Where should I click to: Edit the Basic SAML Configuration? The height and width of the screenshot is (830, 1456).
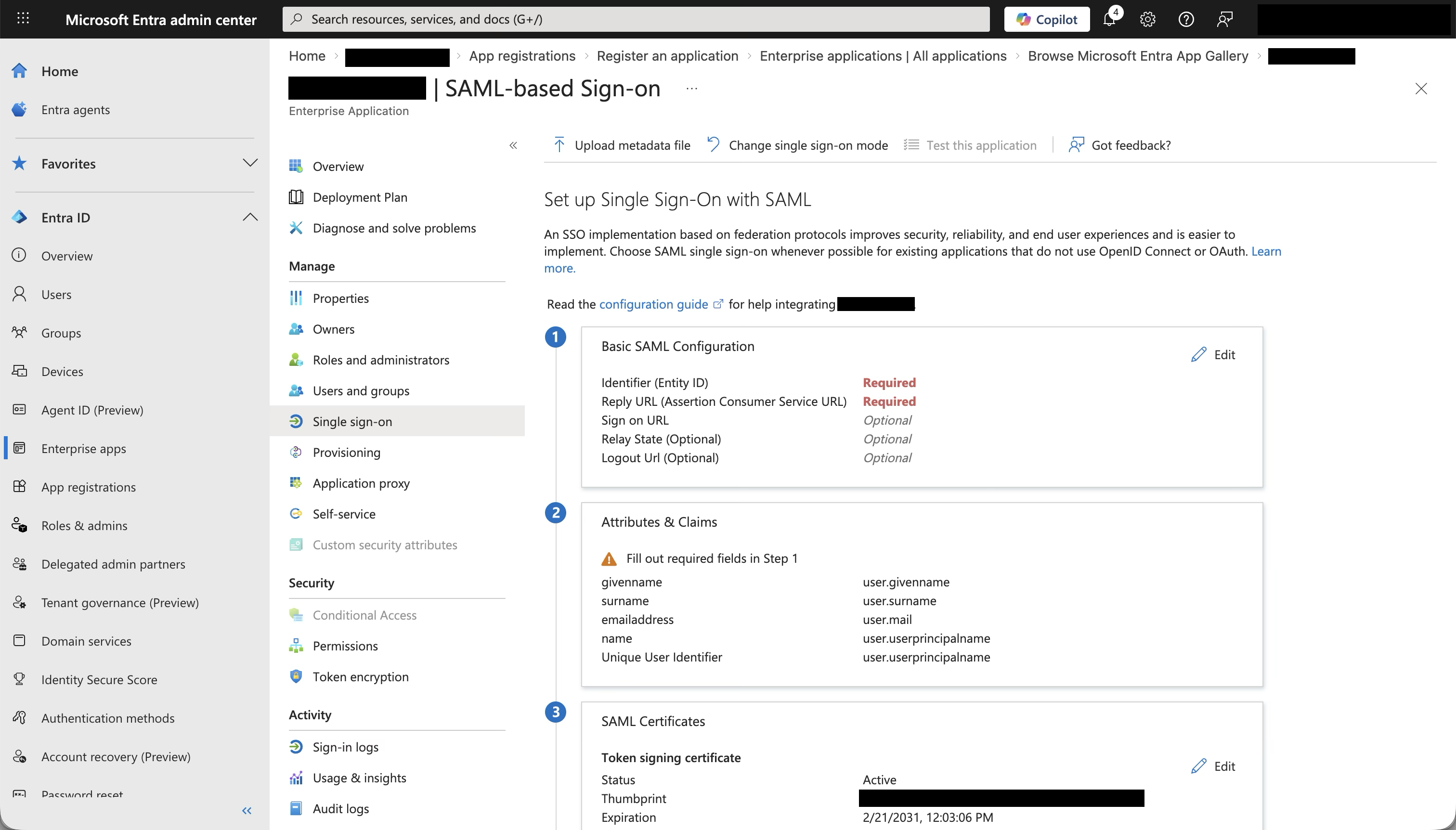[x=1213, y=354]
